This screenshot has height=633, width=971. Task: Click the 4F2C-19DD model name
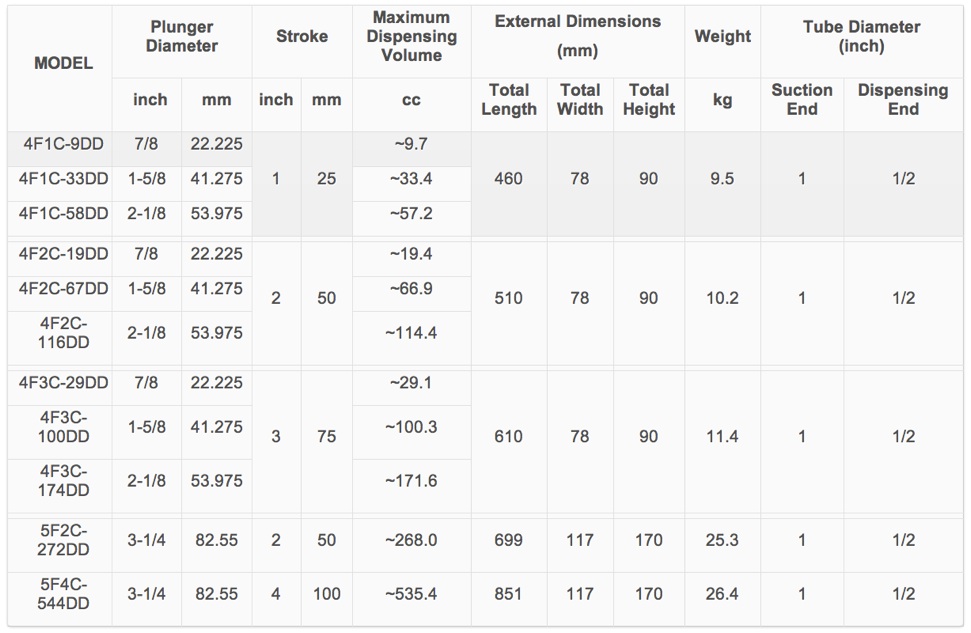point(63,253)
